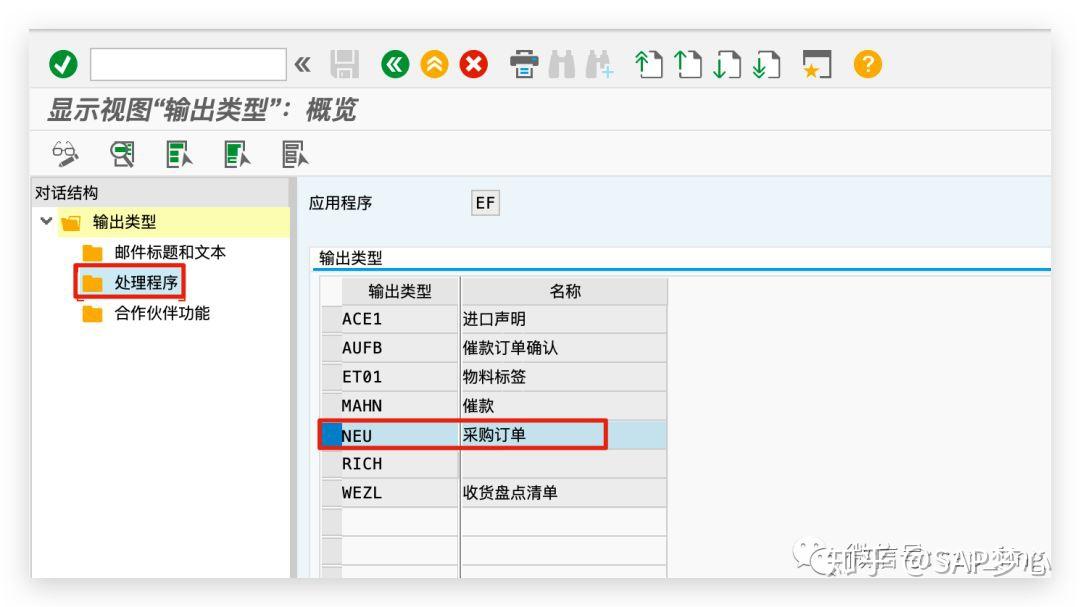Click the Find Next binoculars icon
The height and width of the screenshot is (607, 1080).
pos(599,65)
